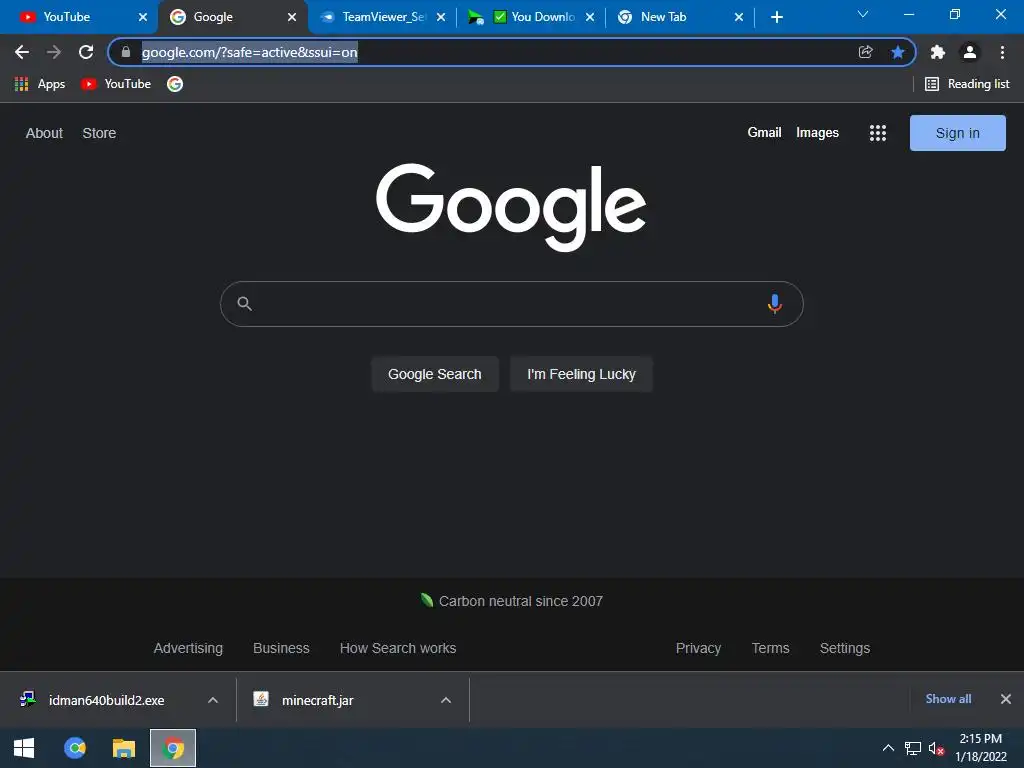The width and height of the screenshot is (1024, 768).
Task: Open the Windows Start menu
Action: tap(24, 748)
